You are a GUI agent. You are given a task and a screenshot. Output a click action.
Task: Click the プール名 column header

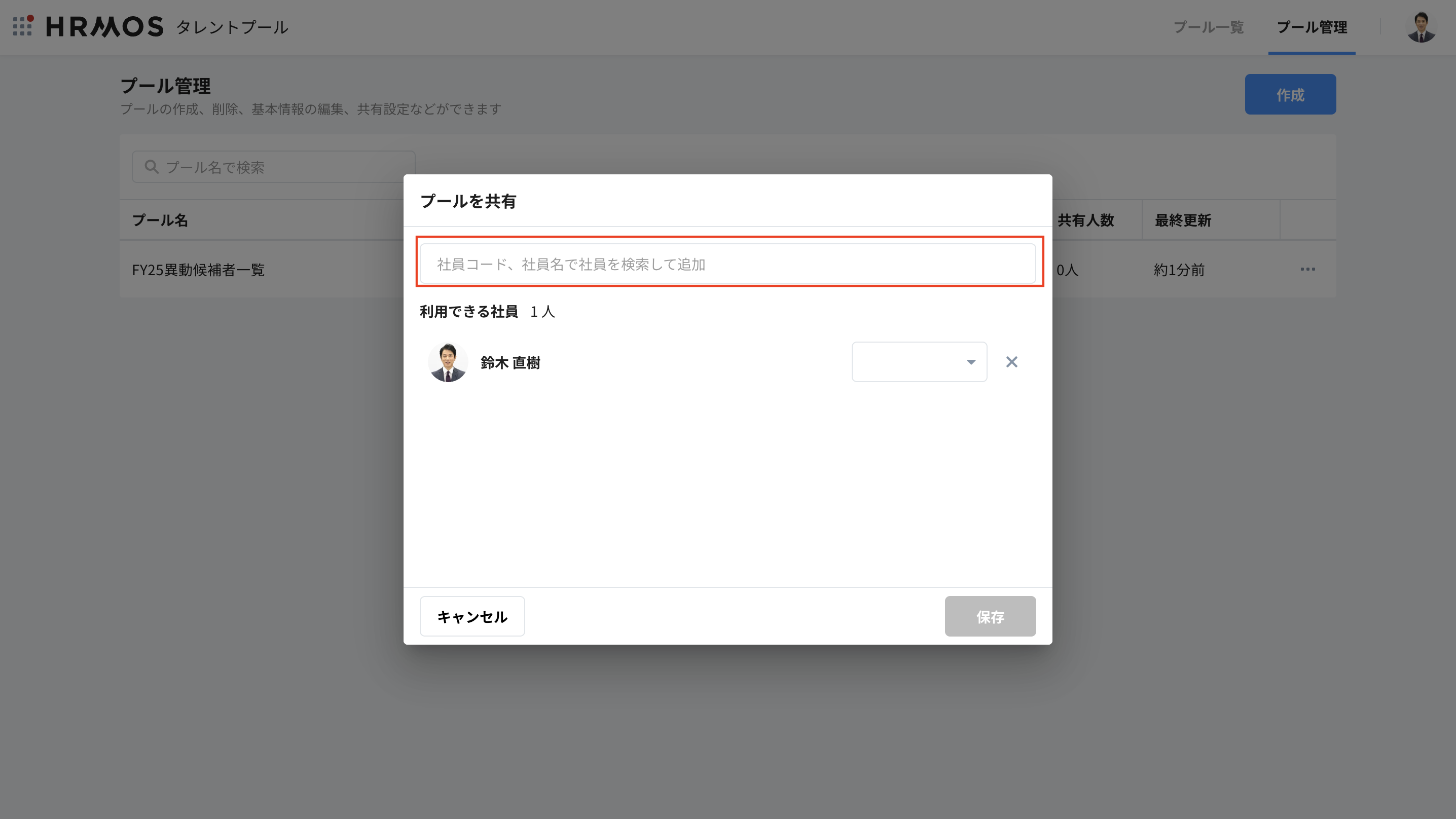(x=160, y=220)
